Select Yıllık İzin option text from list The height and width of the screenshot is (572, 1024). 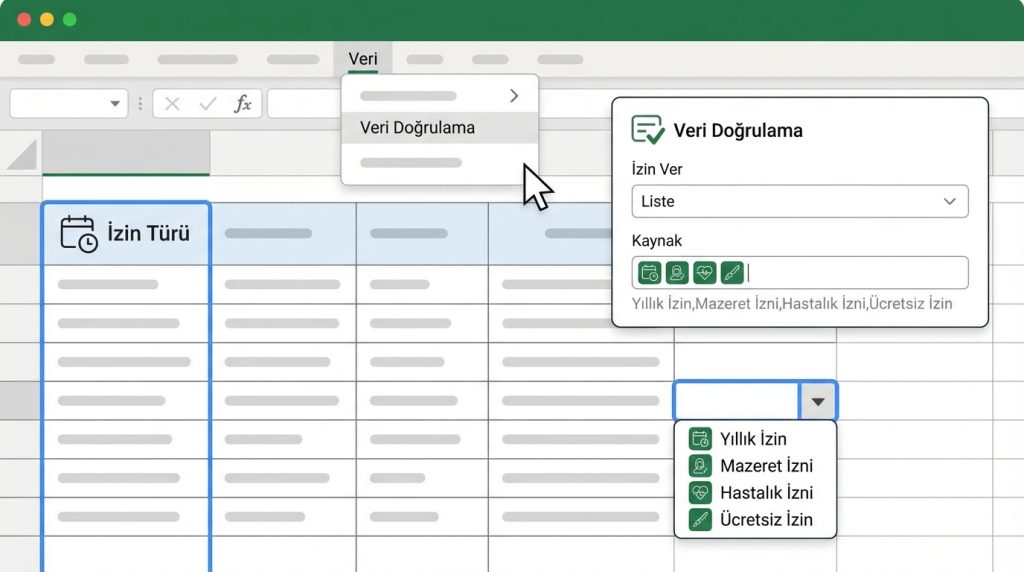click(x=753, y=439)
